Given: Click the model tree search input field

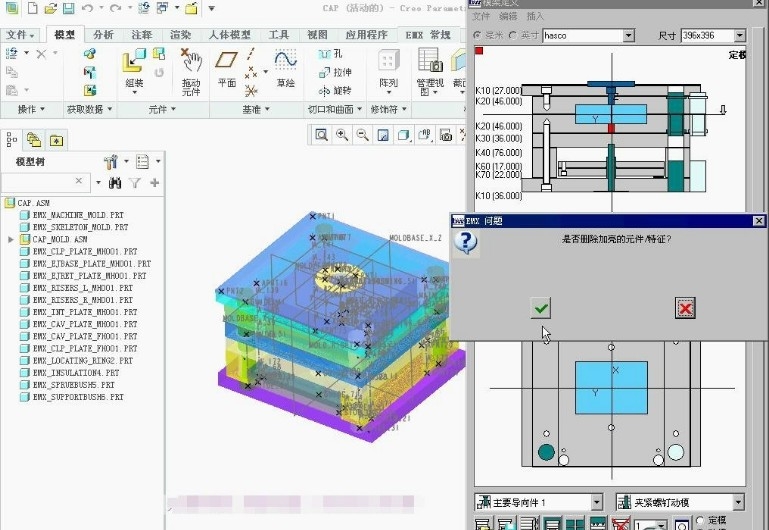Looking at the screenshot, I should point(46,181).
